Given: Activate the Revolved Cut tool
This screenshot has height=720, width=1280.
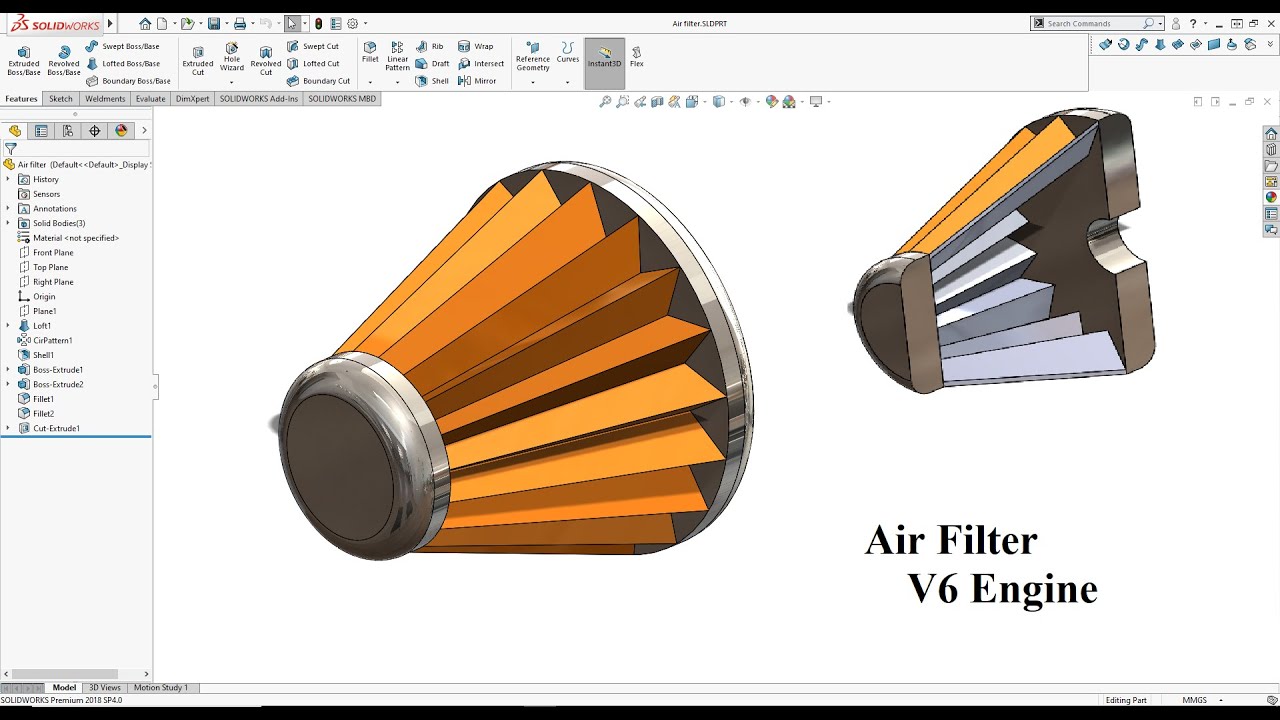Looking at the screenshot, I should tap(266, 60).
